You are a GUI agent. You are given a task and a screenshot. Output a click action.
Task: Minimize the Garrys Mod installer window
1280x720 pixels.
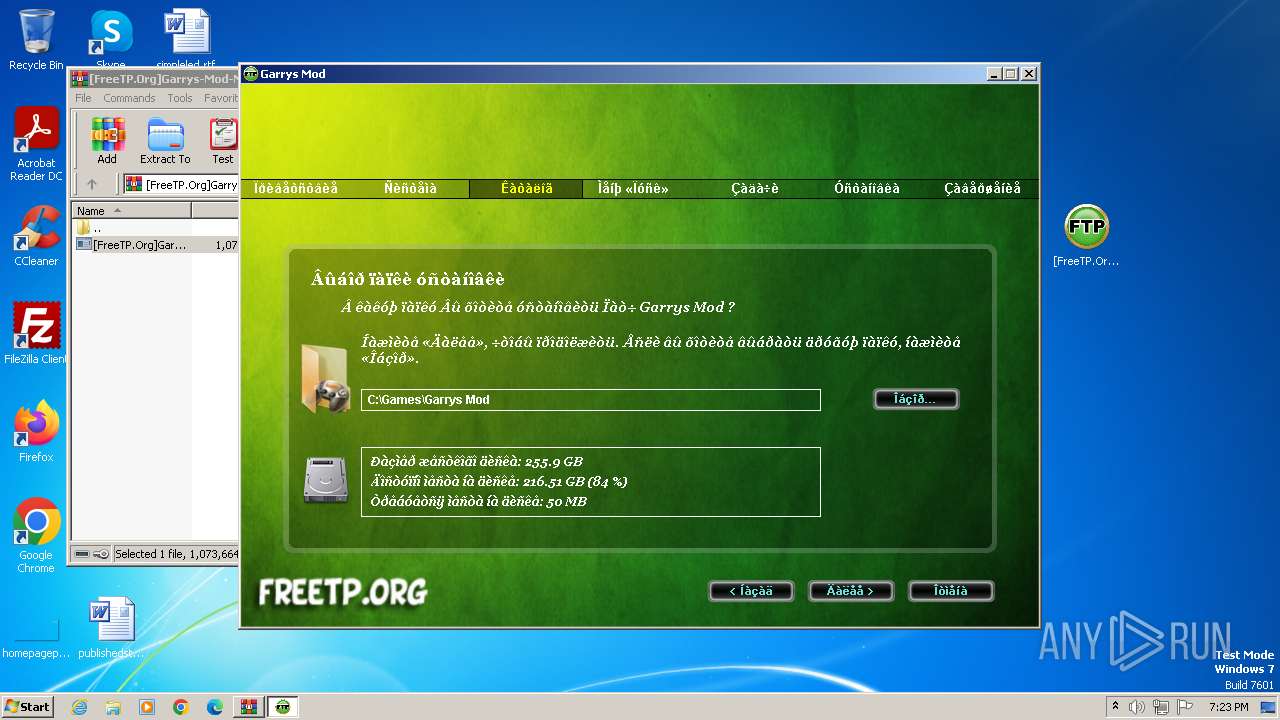click(x=993, y=74)
